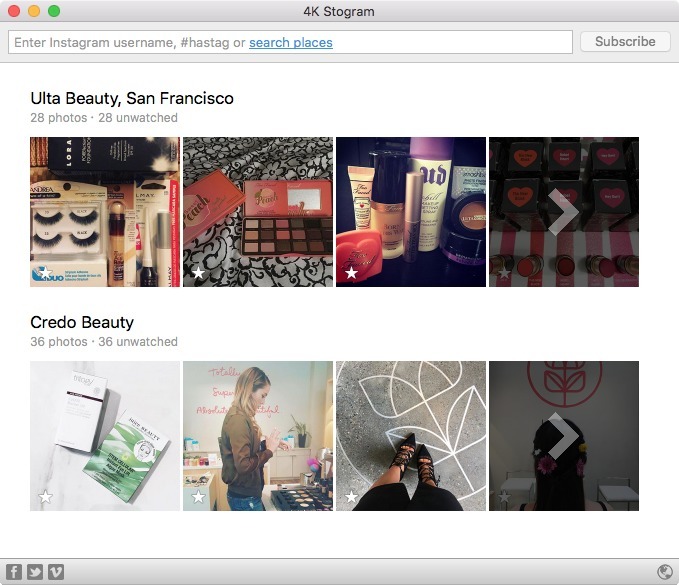Click the Subscribe button
Image resolution: width=679 pixels, height=585 pixels.
coord(625,42)
